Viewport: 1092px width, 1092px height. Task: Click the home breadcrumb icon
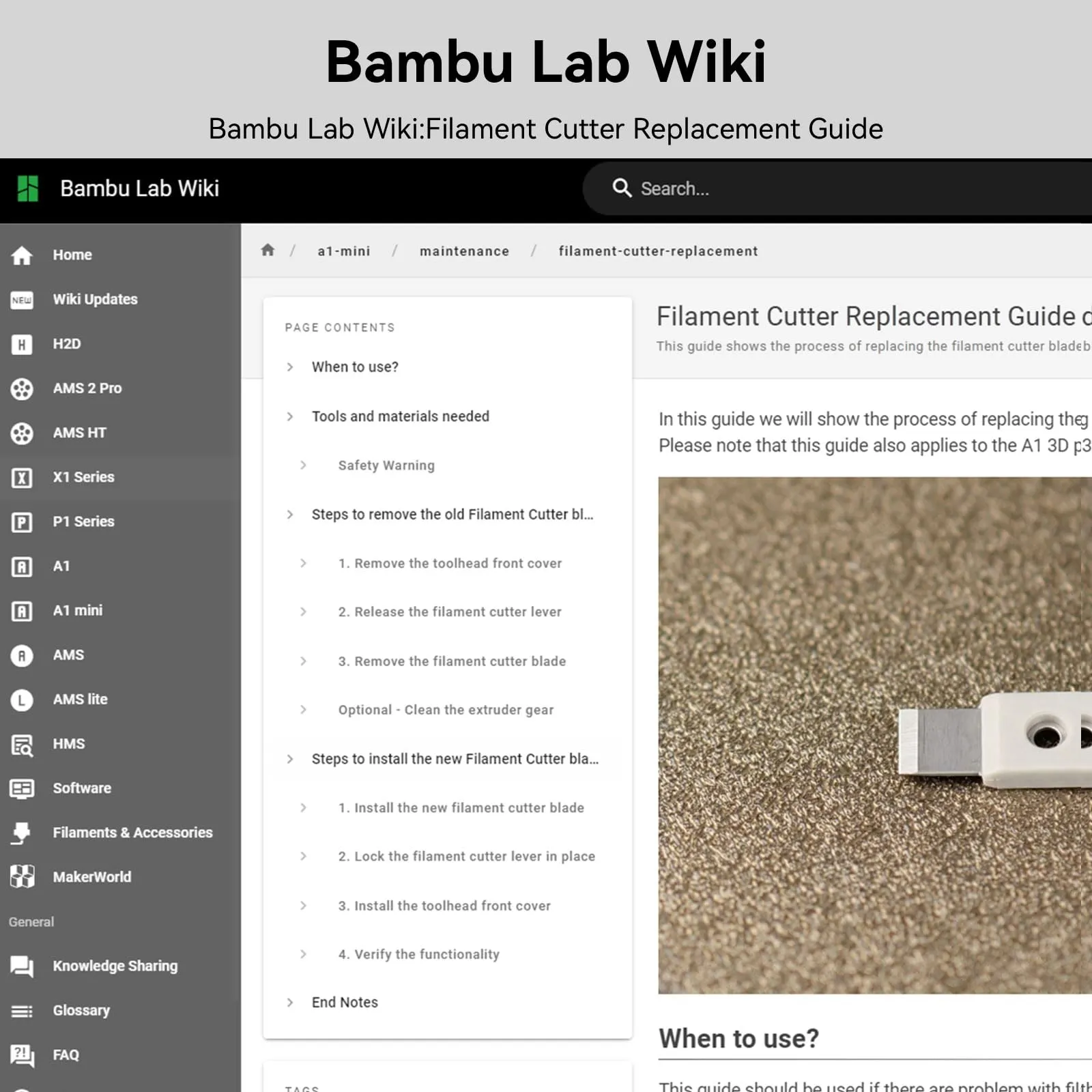268,250
